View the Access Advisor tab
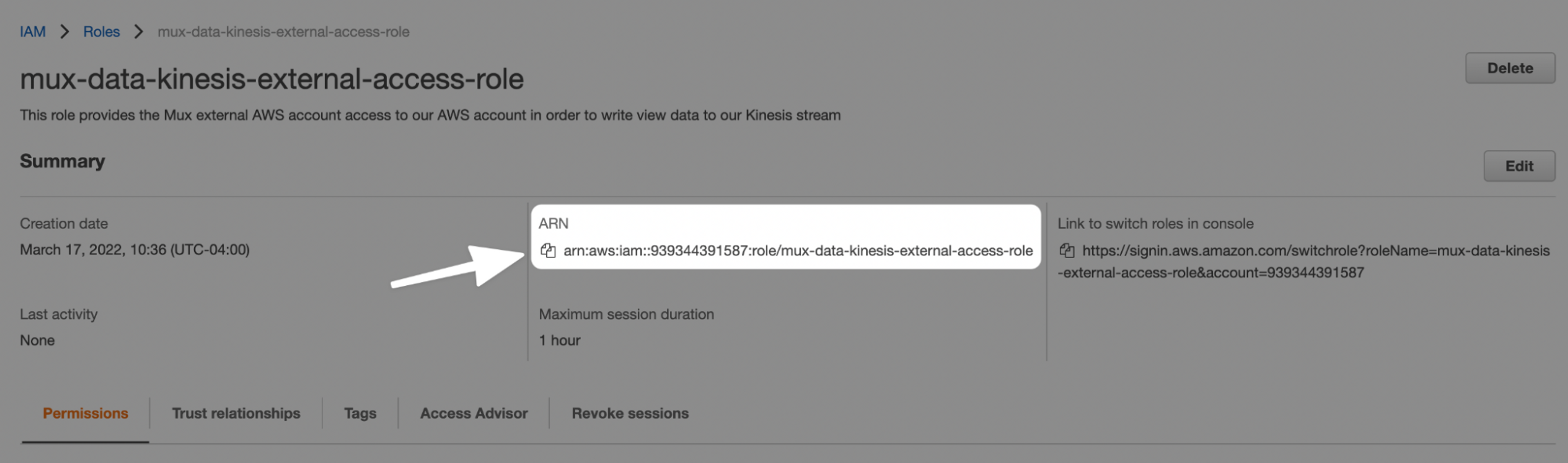The image size is (1568, 463). pos(474,413)
